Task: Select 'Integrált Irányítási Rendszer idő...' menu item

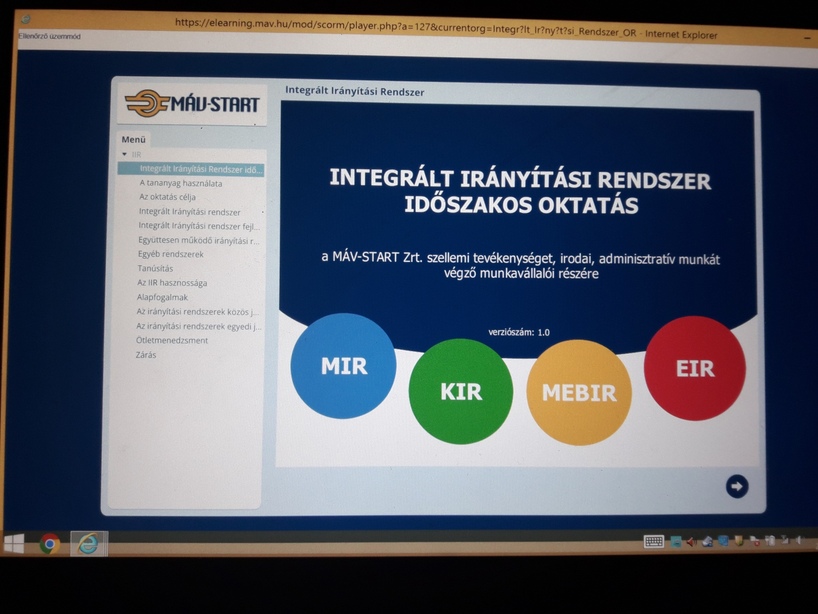Action: (191, 169)
